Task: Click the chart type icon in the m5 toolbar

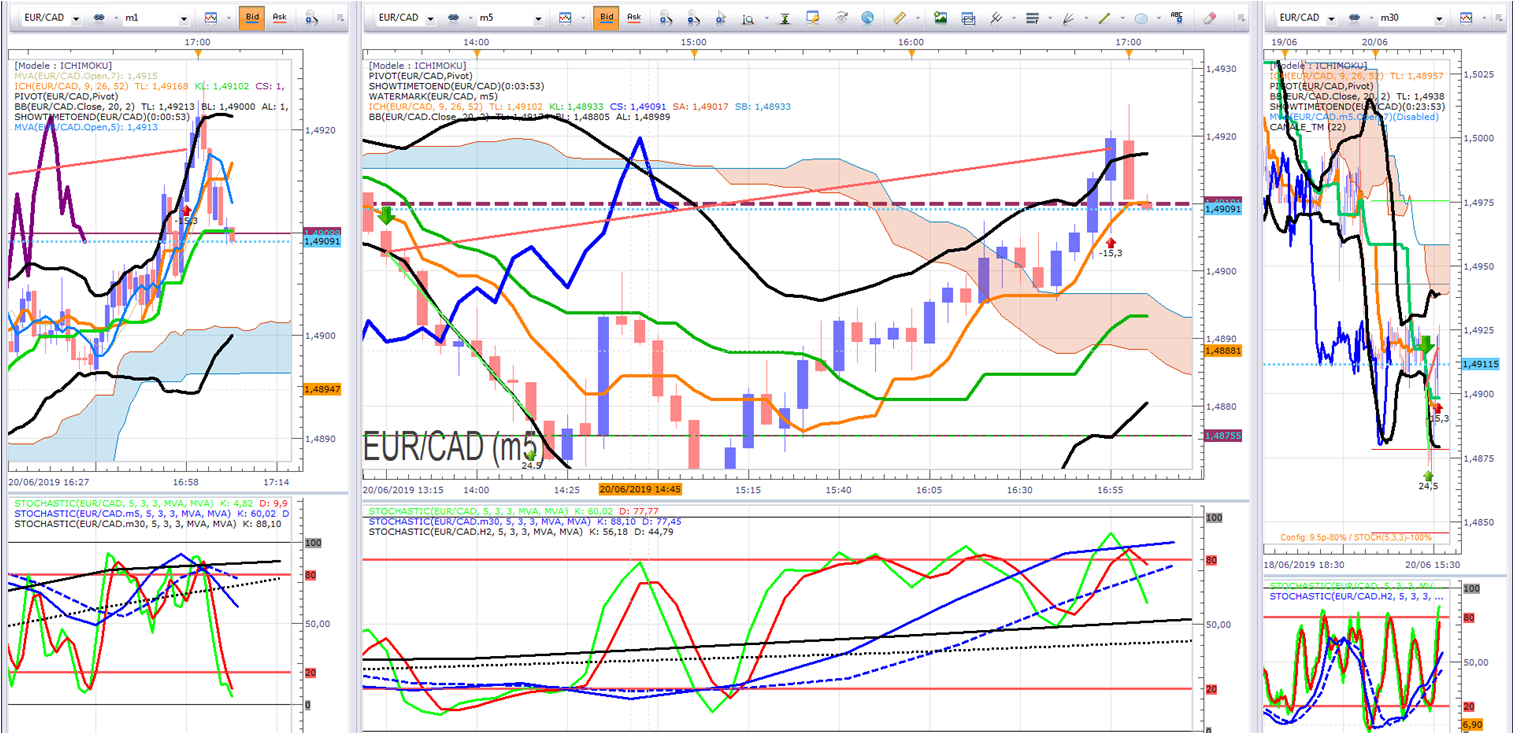Action: click(566, 18)
